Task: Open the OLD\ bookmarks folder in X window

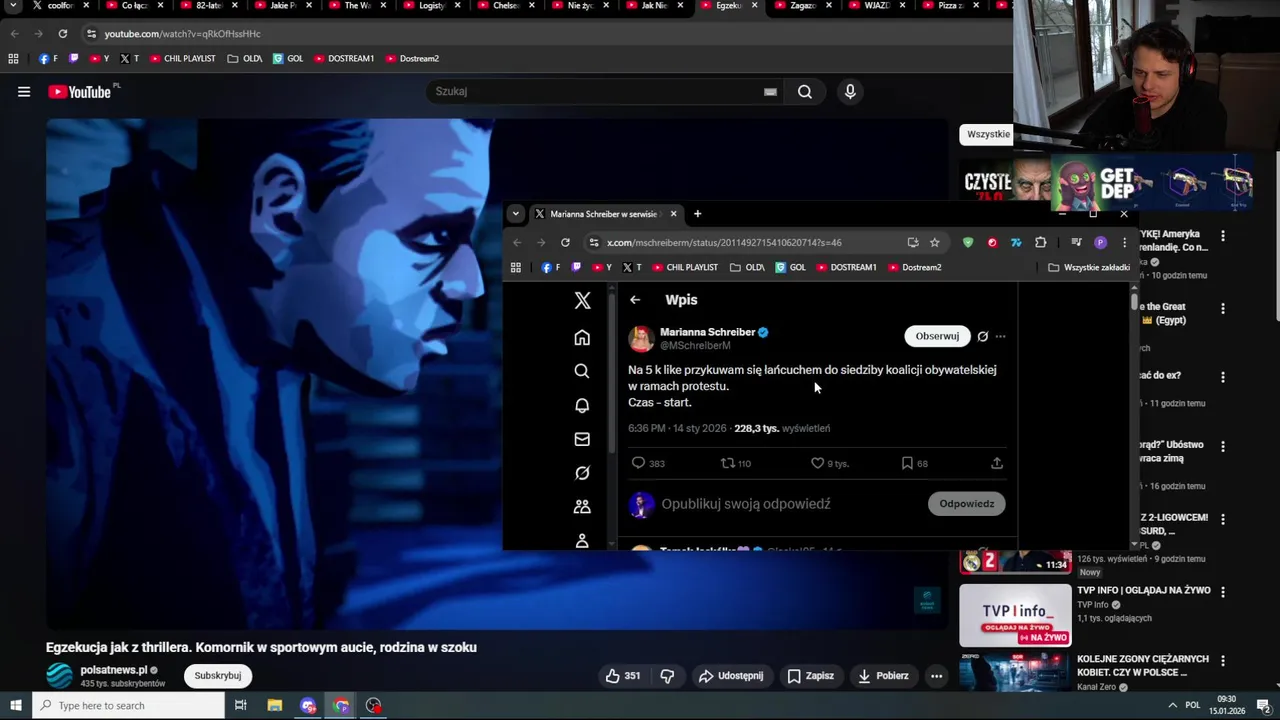Action: 747,267
